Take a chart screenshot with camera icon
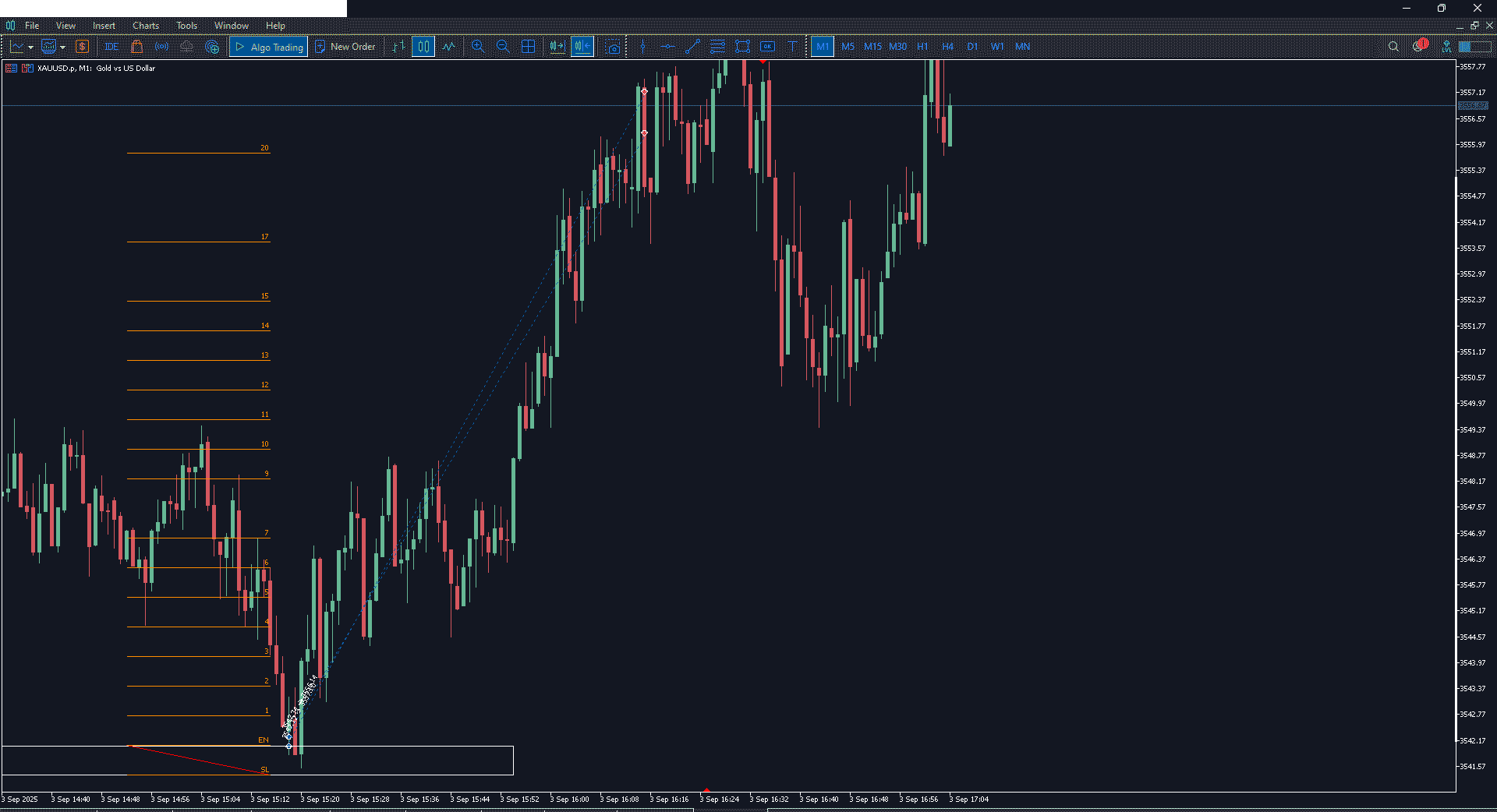This screenshot has height=812, width=1497. (613, 47)
